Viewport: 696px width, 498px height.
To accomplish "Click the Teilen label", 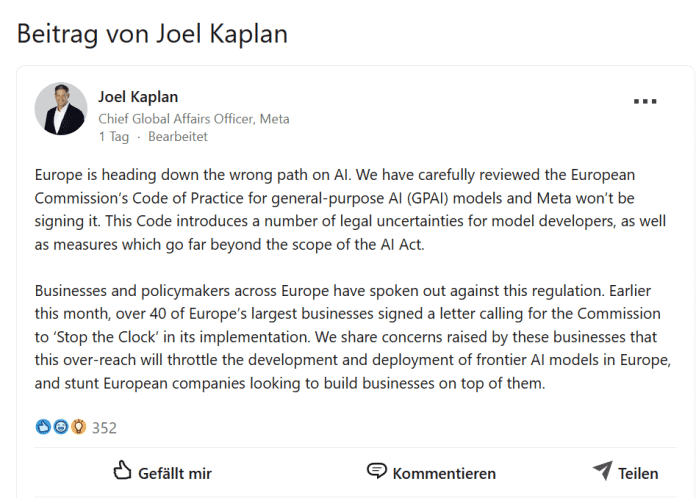I will click(x=638, y=474).
